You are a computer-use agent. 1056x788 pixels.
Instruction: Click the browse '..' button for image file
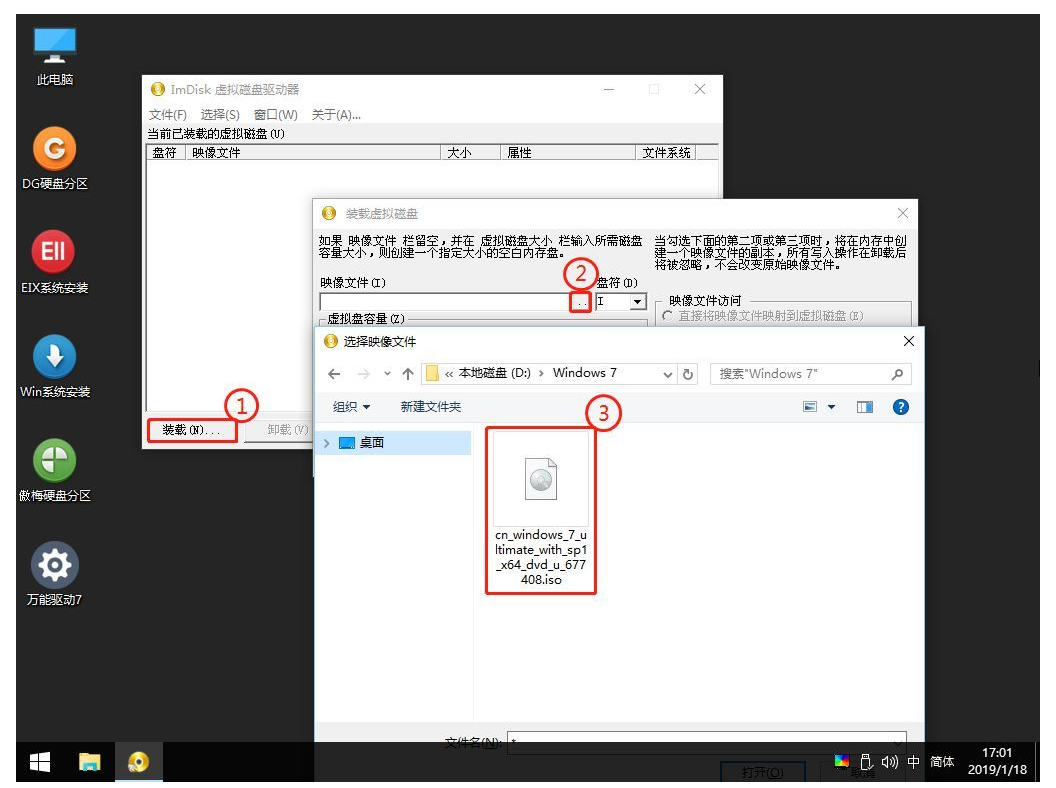click(581, 302)
